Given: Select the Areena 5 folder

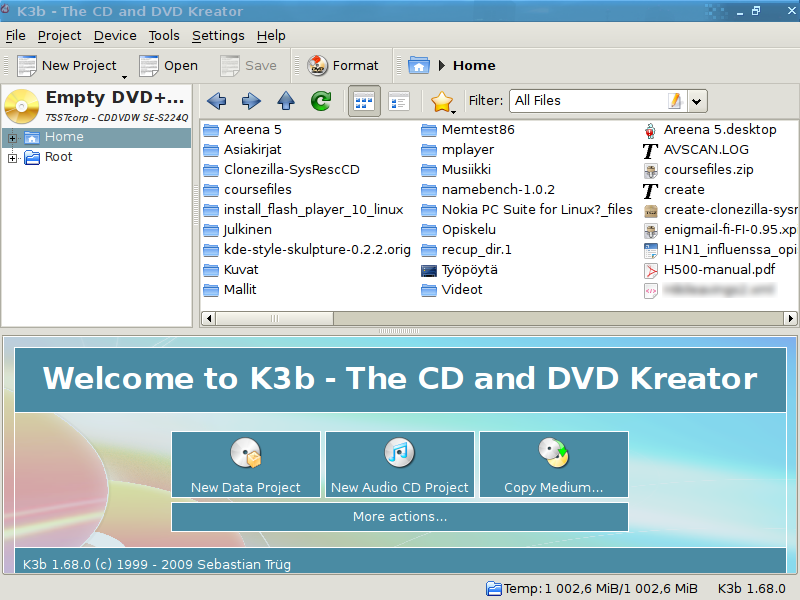Looking at the screenshot, I should [242, 130].
